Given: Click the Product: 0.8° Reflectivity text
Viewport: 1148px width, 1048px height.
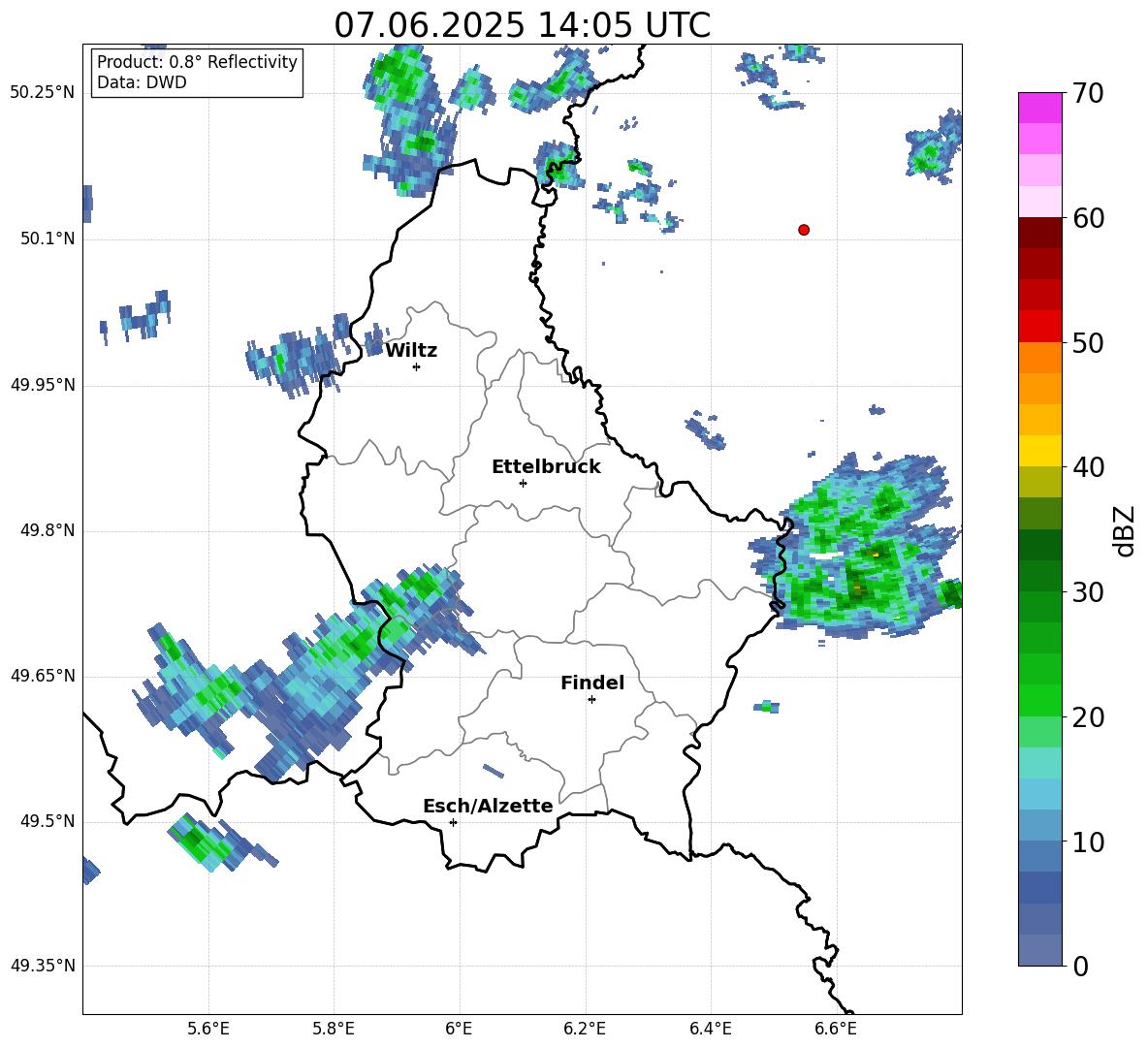Looking at the screenshot, I should click(x=197, y=62).
